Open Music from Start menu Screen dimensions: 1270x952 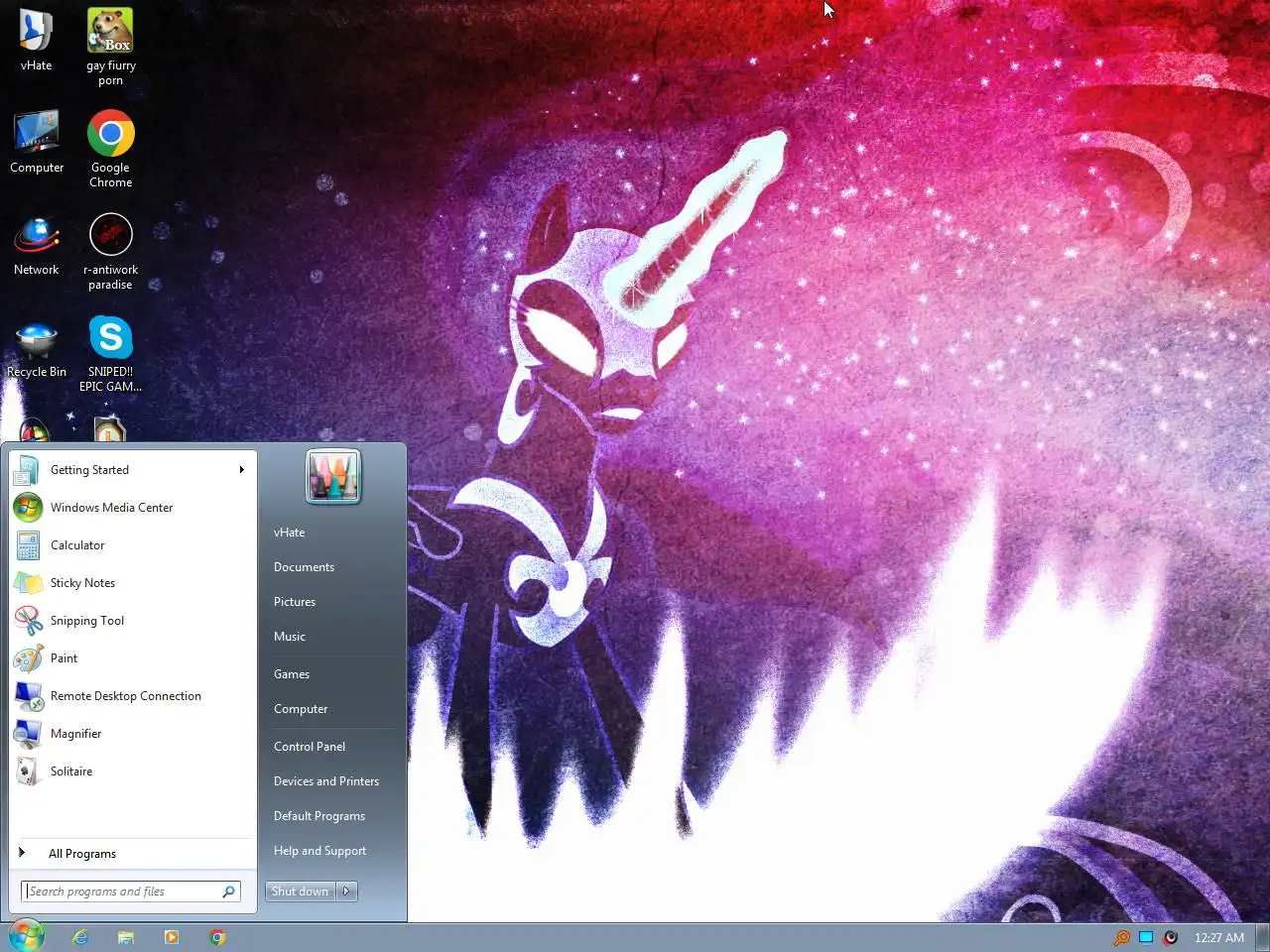coord(290,637)
